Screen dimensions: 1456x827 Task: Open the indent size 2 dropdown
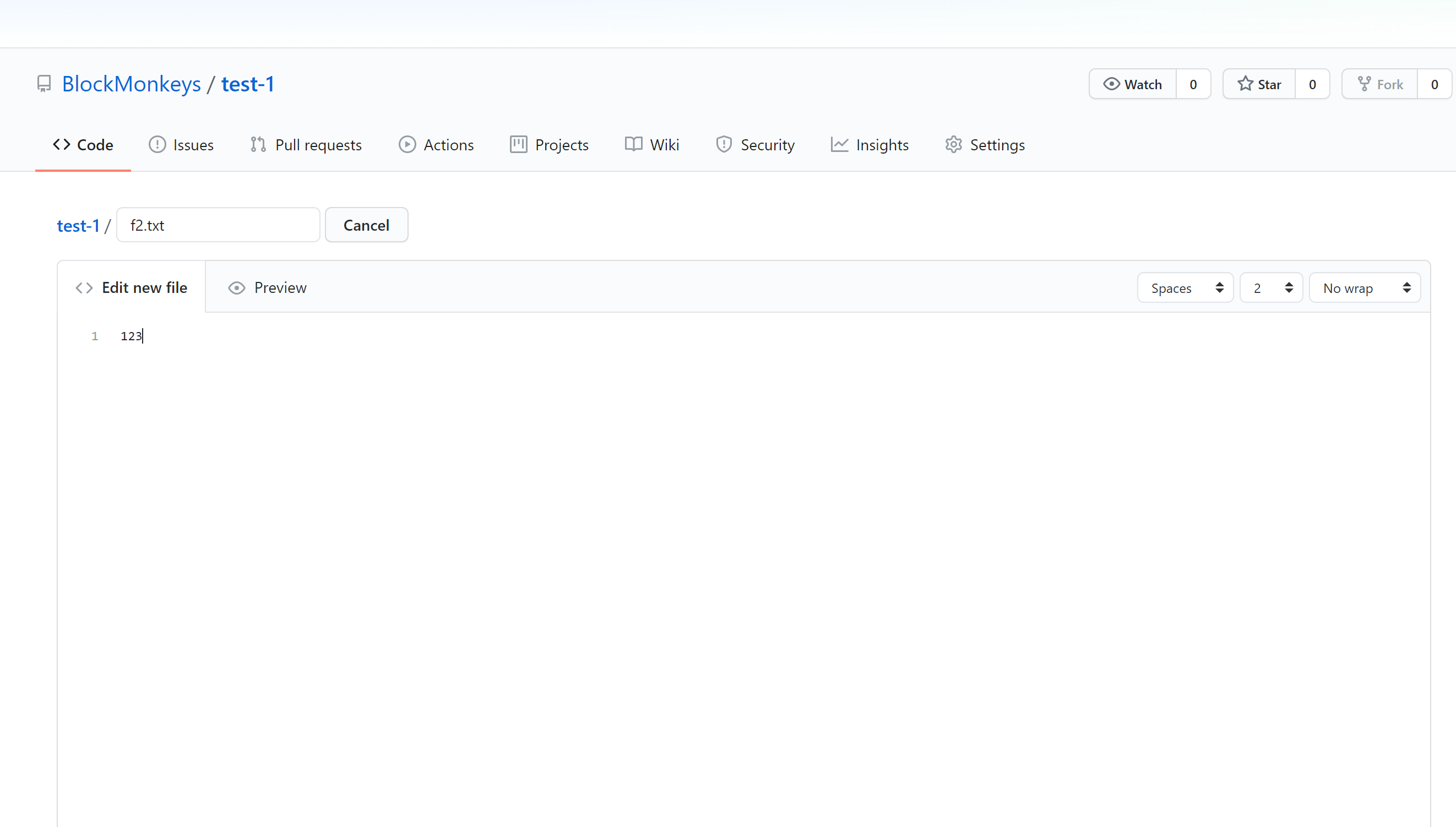[1271, 288]
